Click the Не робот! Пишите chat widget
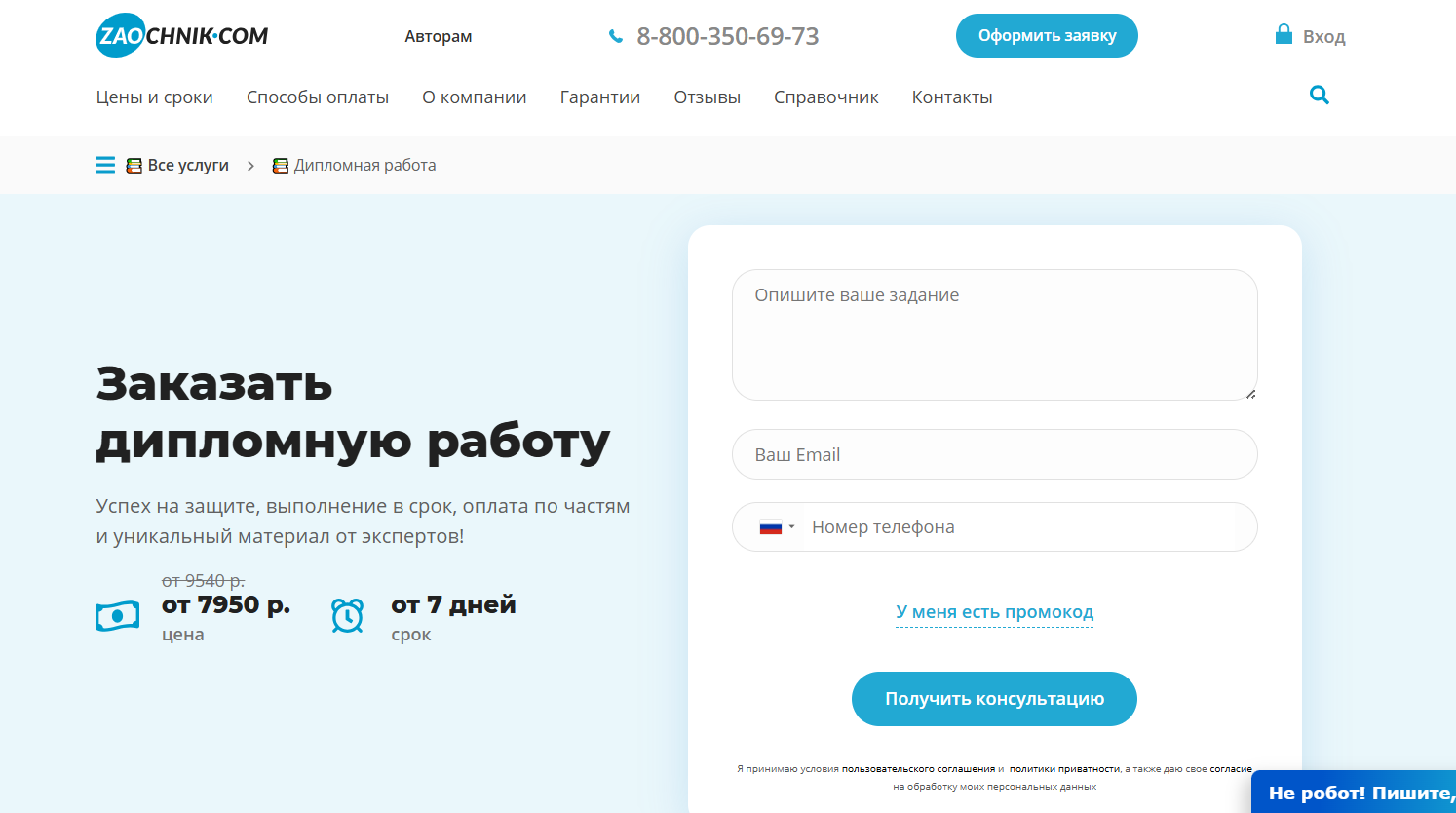The height and width of the screenshot is (813, 1456). pyautogui.click(x=1355, y=793)
